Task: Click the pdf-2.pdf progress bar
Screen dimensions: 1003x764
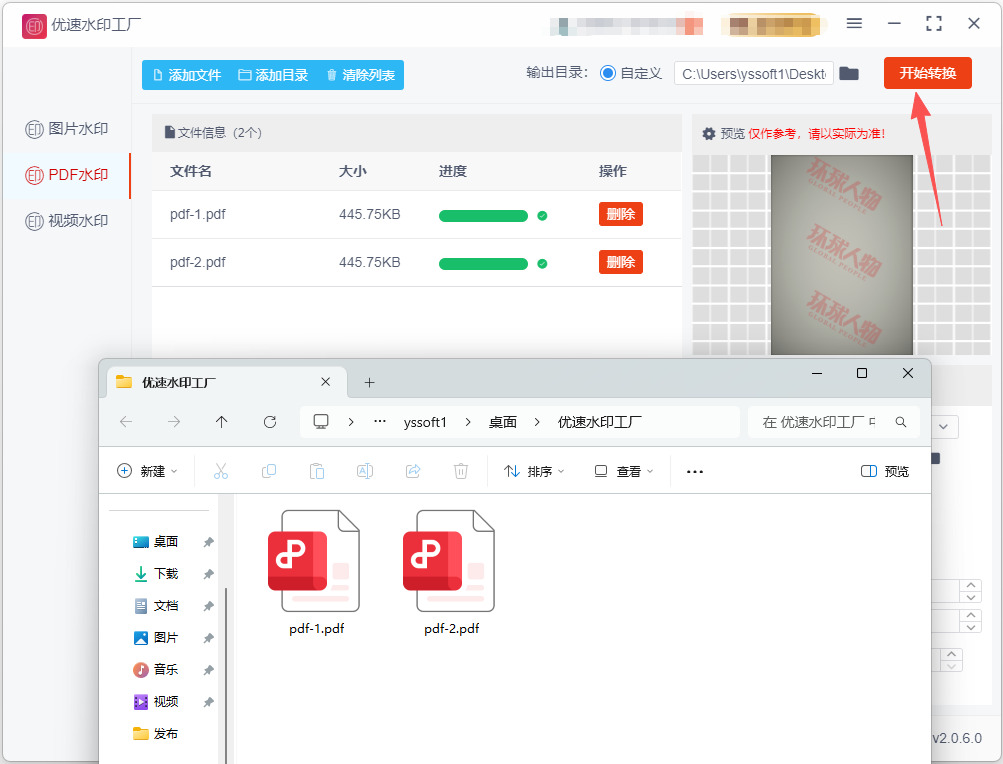Action: (483, 264)
